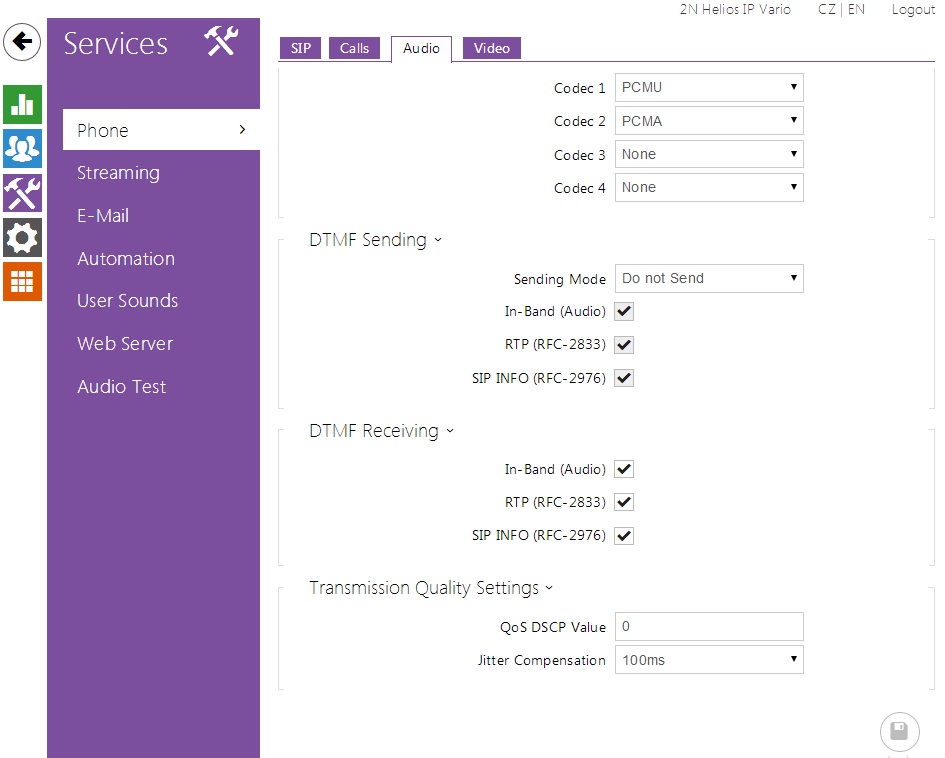Open the Sending Mode dropdown

click(709, 279)
